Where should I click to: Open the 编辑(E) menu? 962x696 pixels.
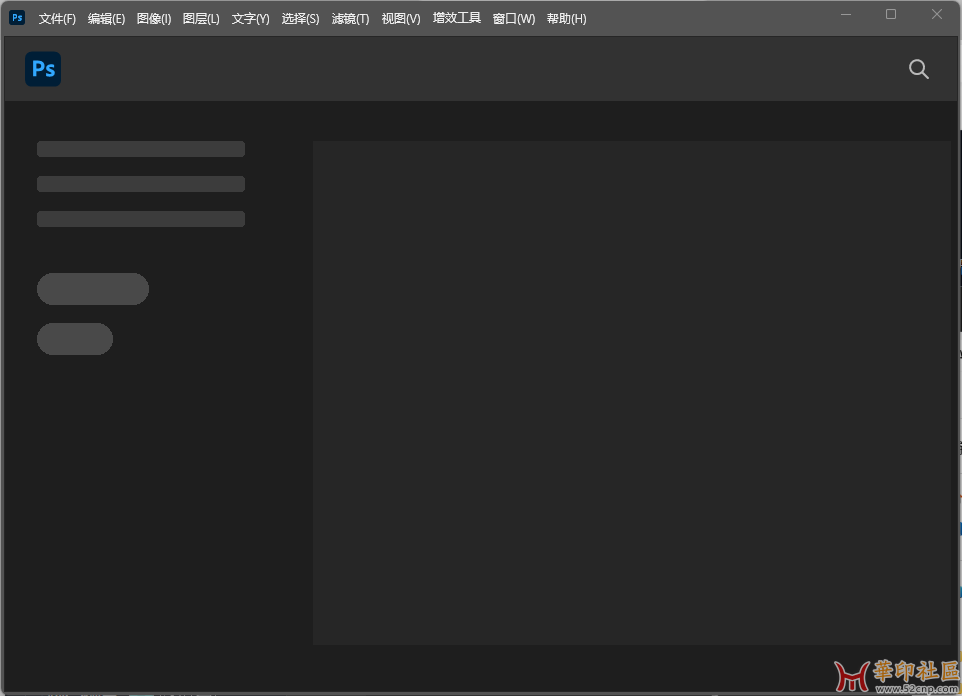106,18
